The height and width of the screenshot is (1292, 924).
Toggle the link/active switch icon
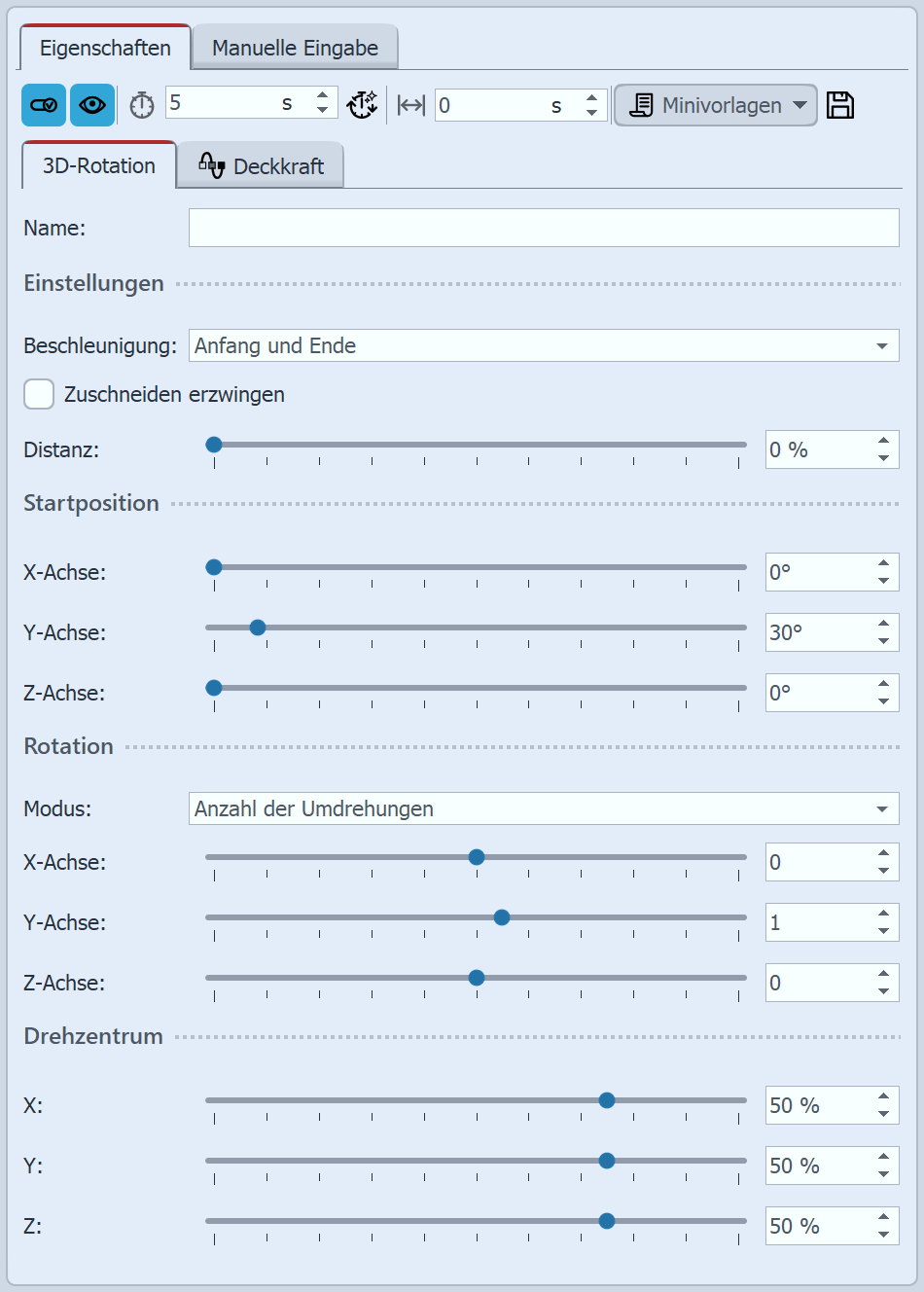pos(44,105)
